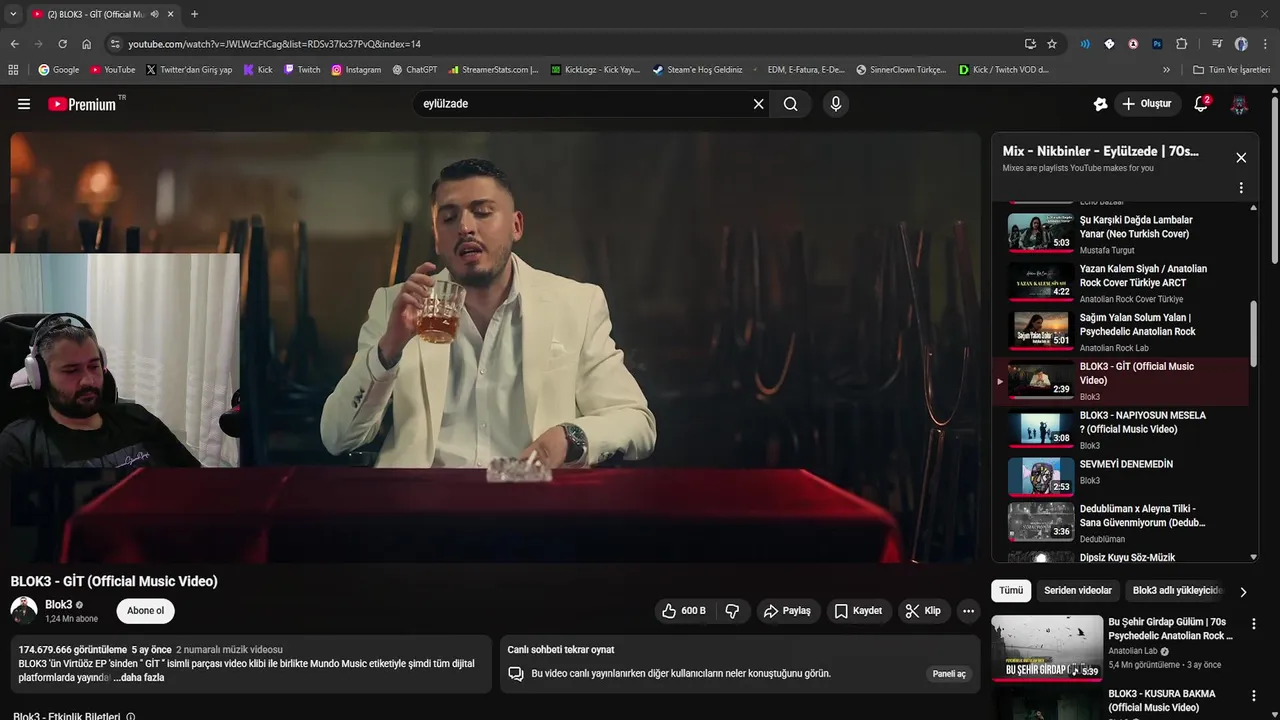This screenshot has height=720, width=1280.
Task: Open live chat replay with Paneli aç
Action: coord(949,674)
